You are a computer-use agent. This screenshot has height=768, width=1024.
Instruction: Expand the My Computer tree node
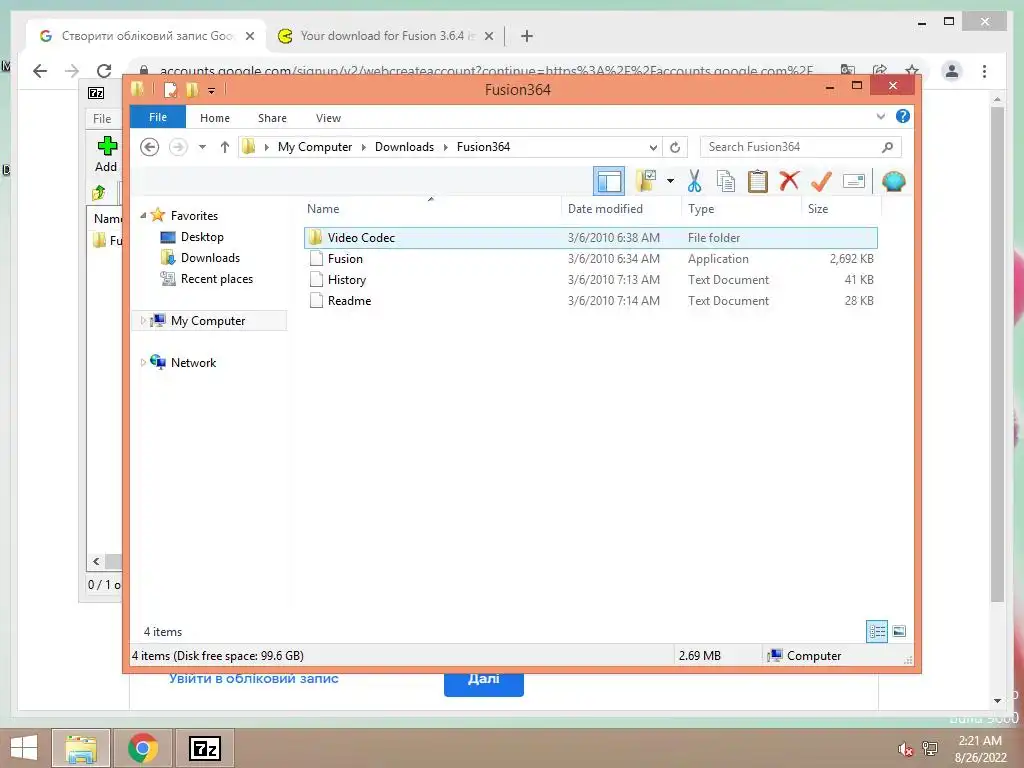coord(143,320)
